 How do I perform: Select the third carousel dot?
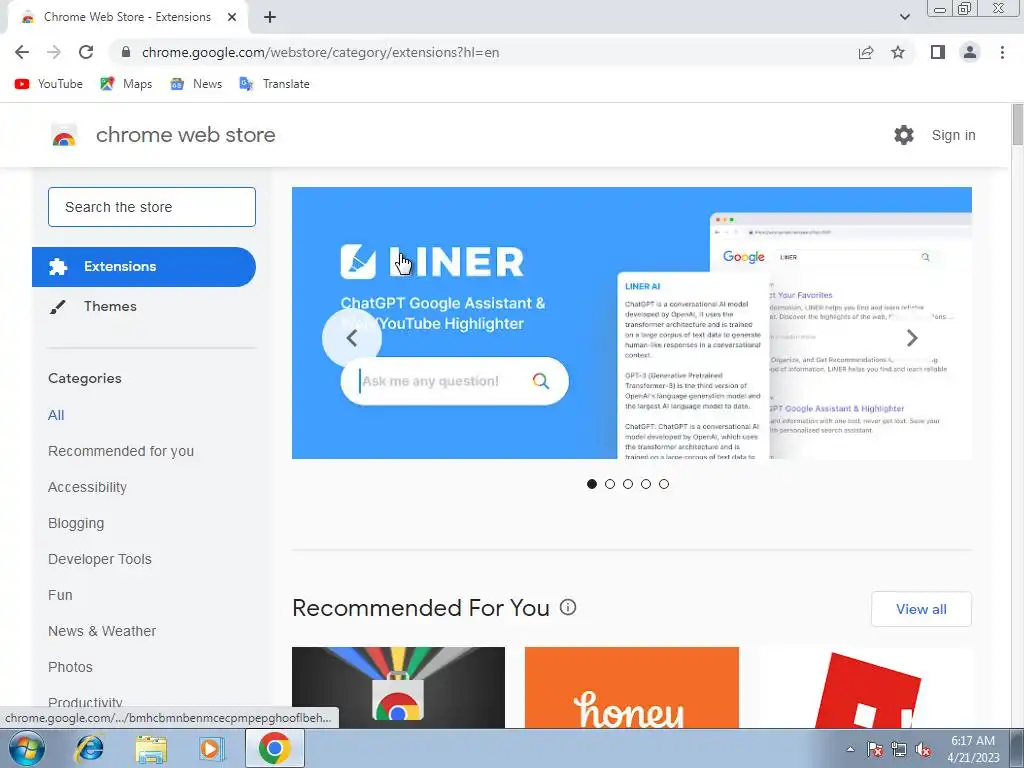pos(628,484)
